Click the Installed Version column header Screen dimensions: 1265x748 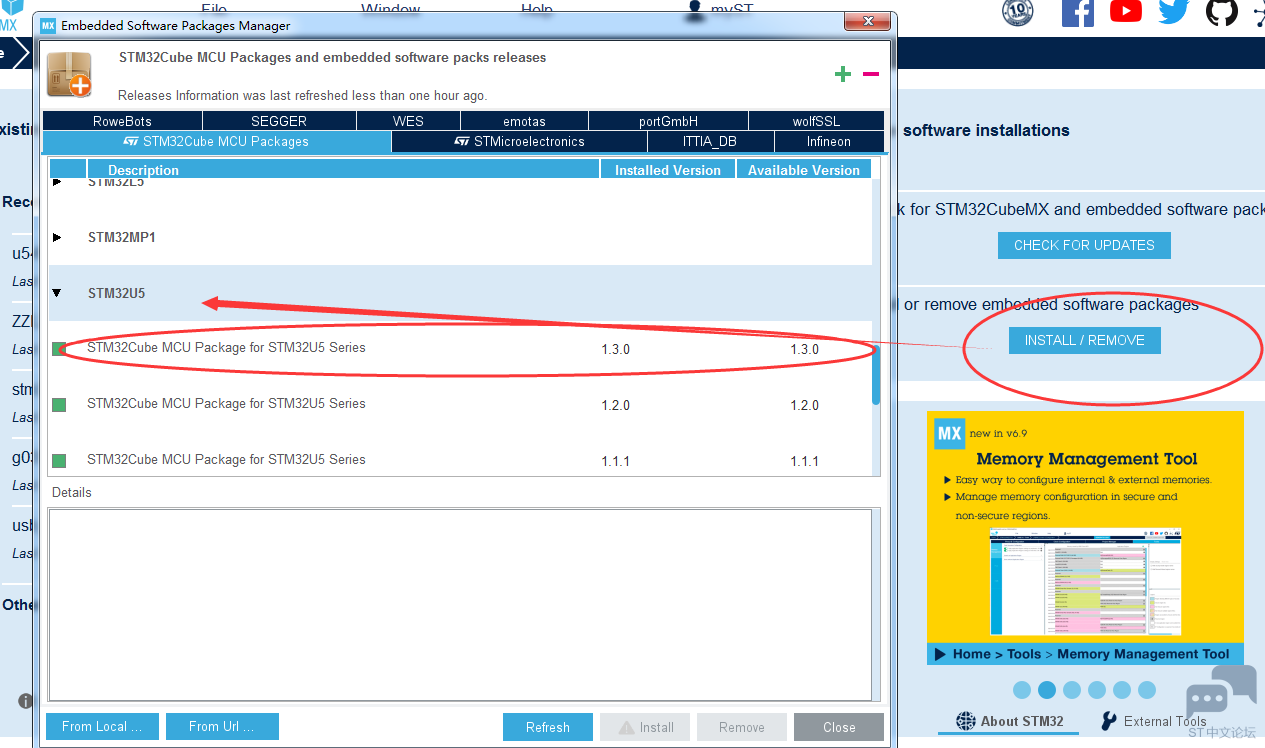click(x=668, y=170)
